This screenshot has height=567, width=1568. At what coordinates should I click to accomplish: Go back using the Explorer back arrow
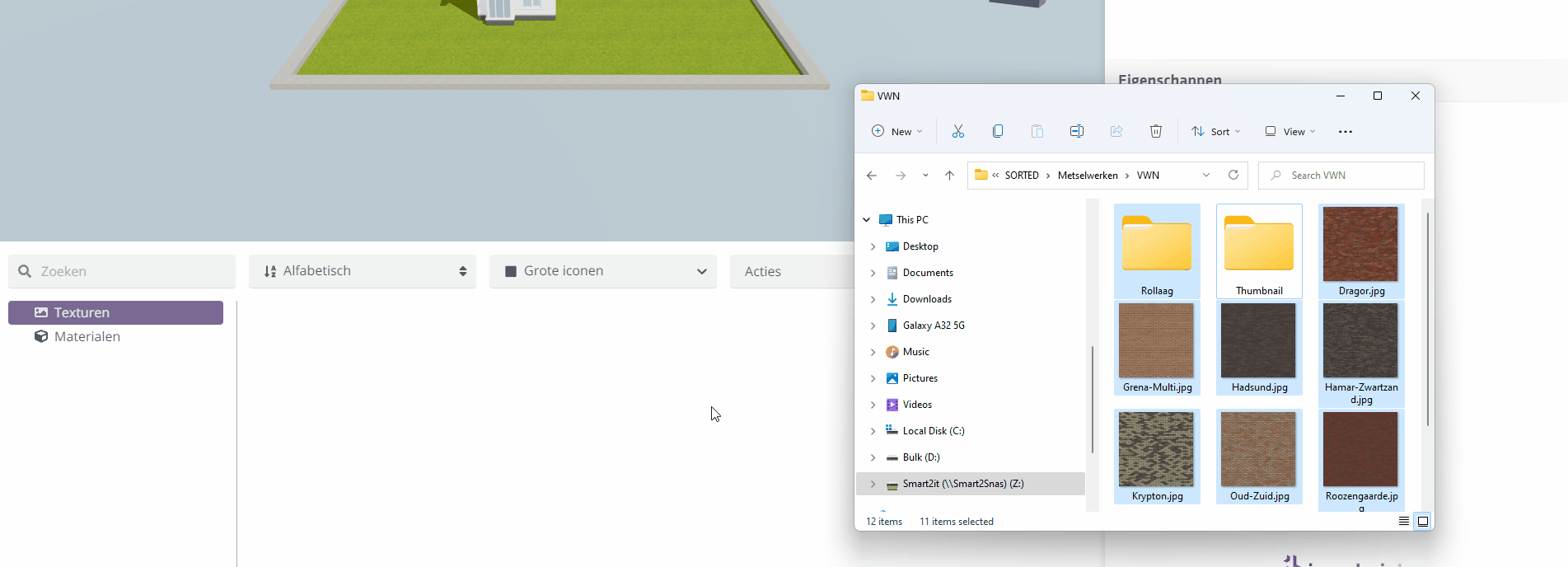[x=872, y=176]
